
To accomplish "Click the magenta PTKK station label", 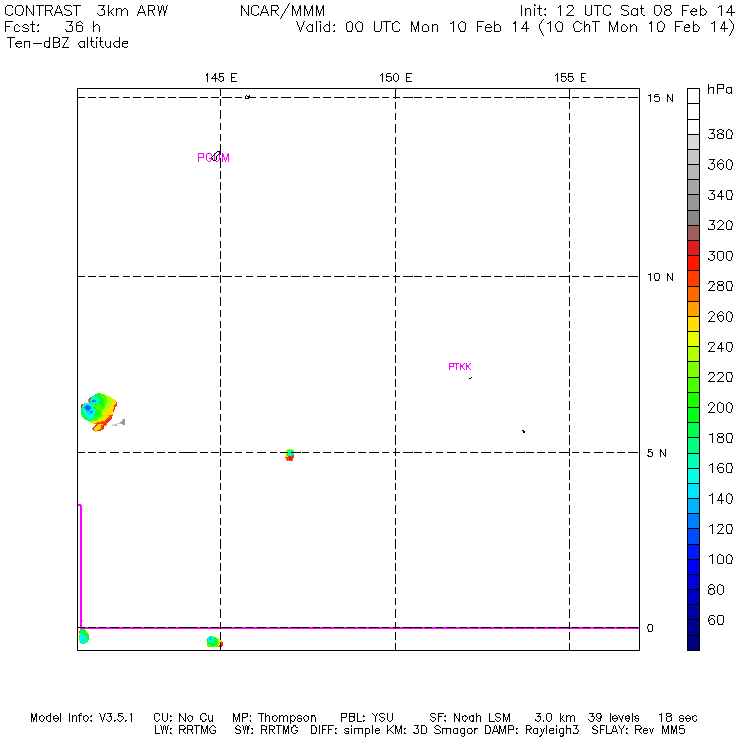I will point(460,367).
